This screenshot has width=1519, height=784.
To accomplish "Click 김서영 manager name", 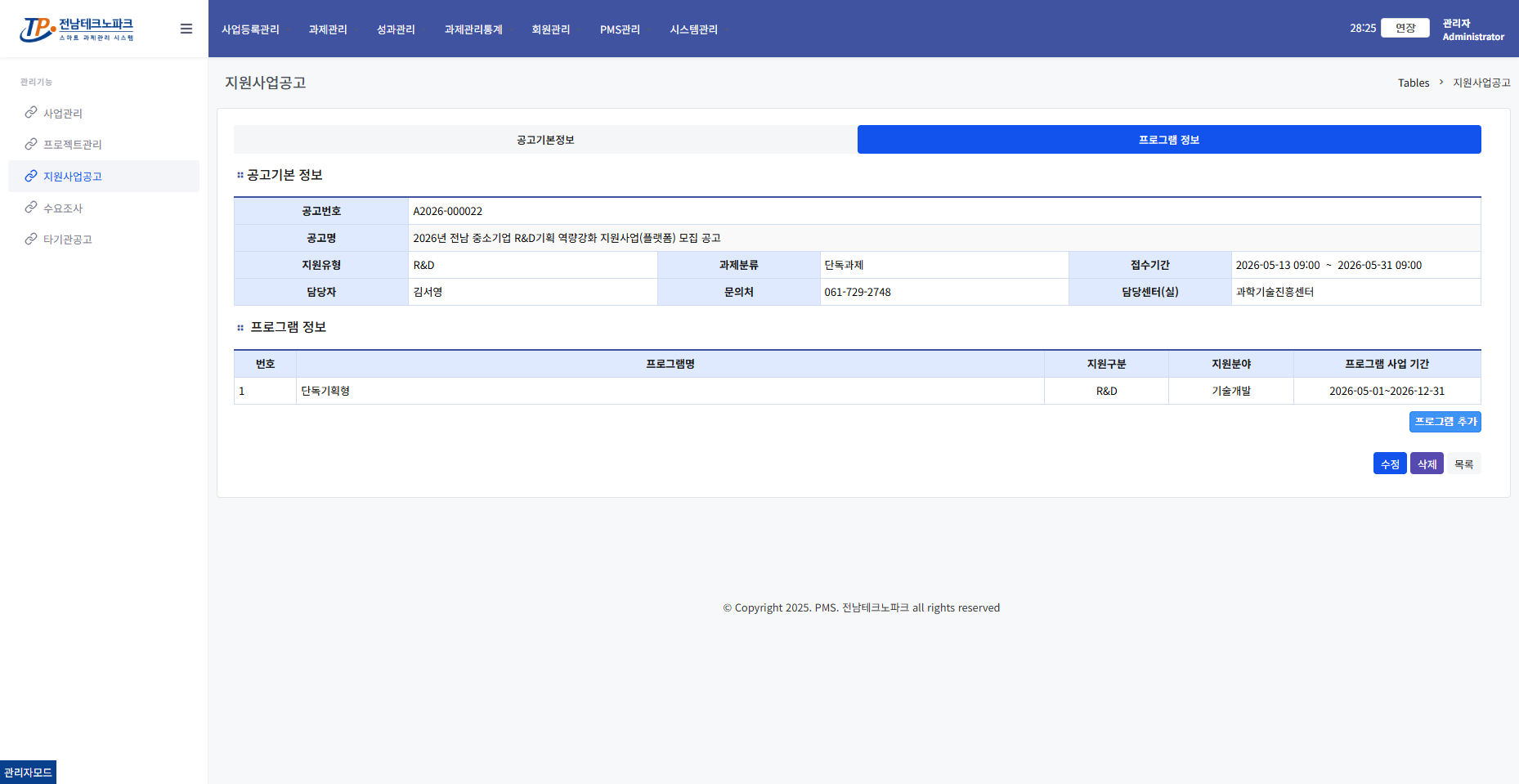I will 428,292.
